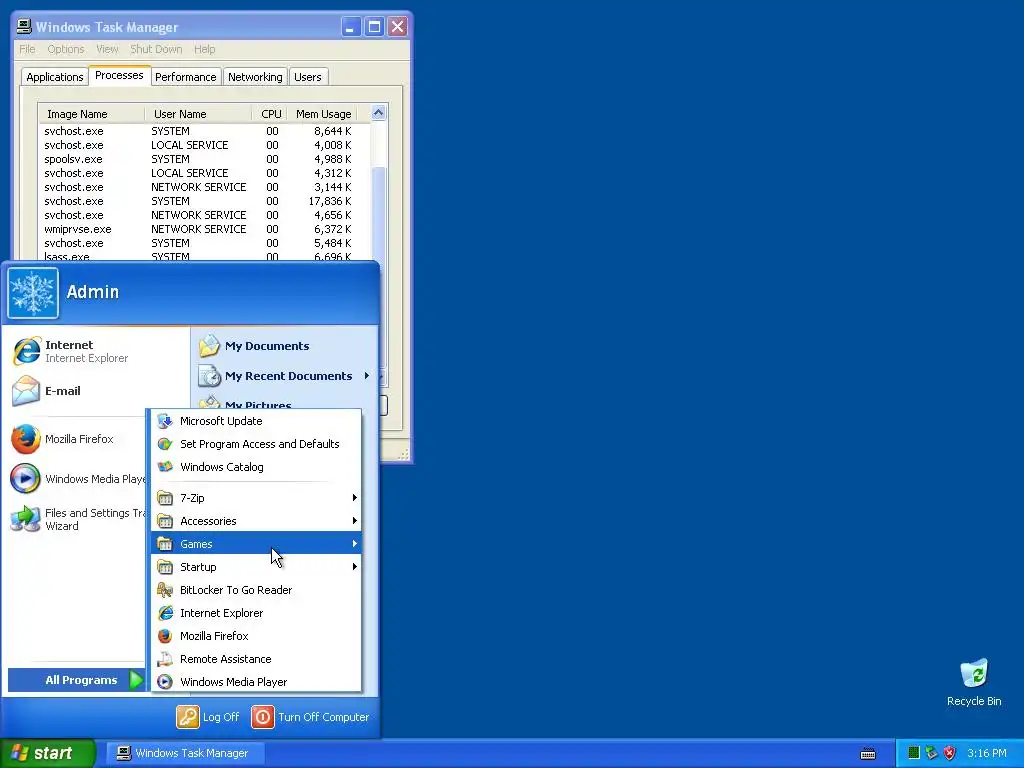
Task: Click the green CPU usage tray icon
Action: coord(914,753)
